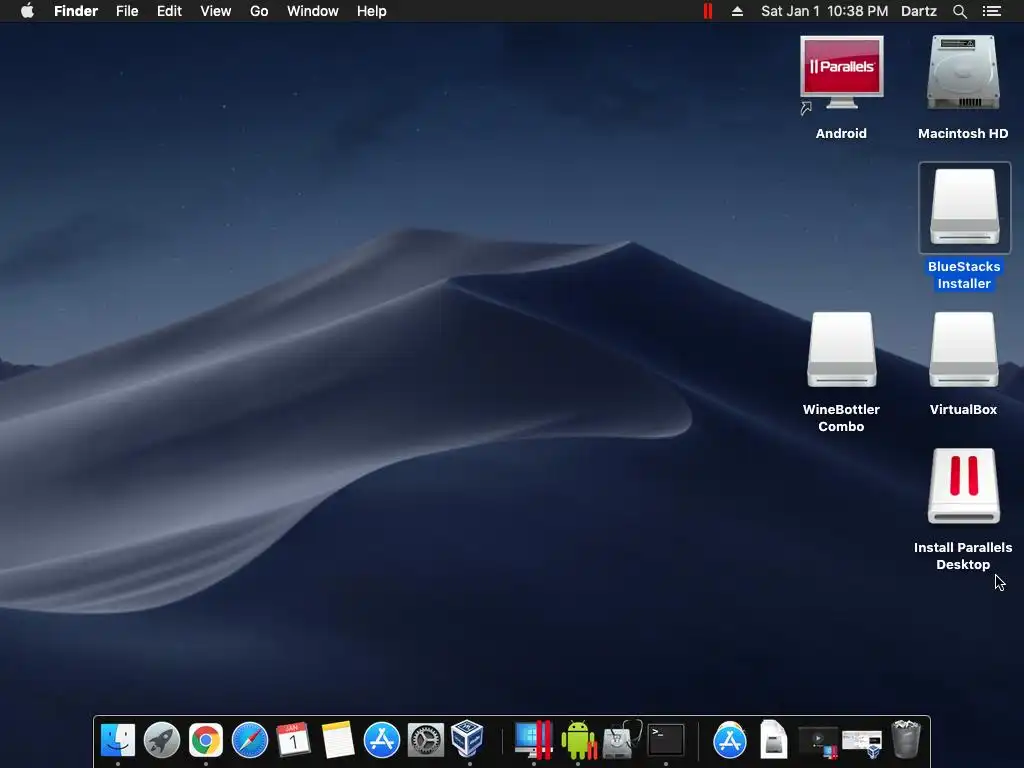Open the File menu

(127, 11)
